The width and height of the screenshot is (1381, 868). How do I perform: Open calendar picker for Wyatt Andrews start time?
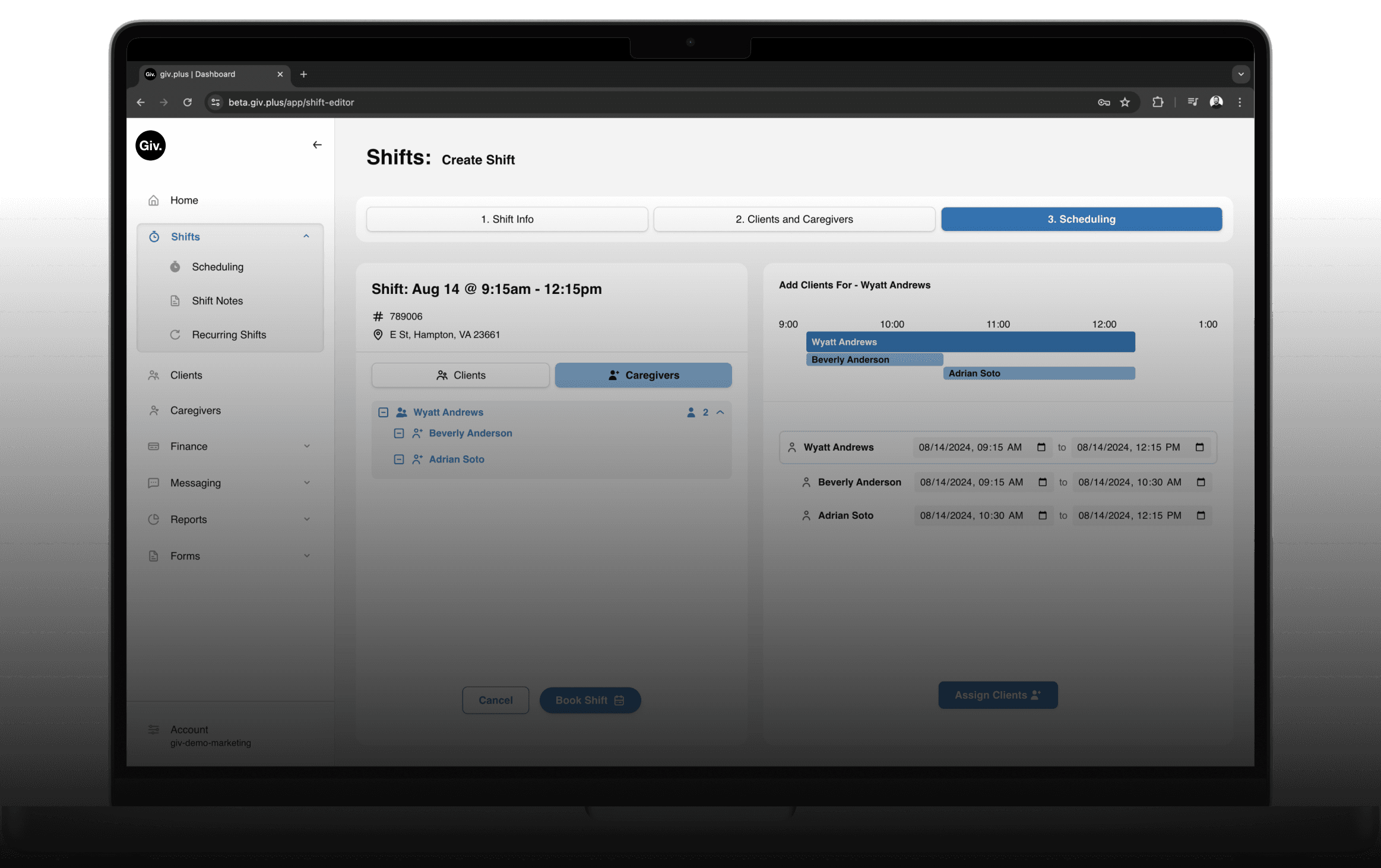[1041, 447]
